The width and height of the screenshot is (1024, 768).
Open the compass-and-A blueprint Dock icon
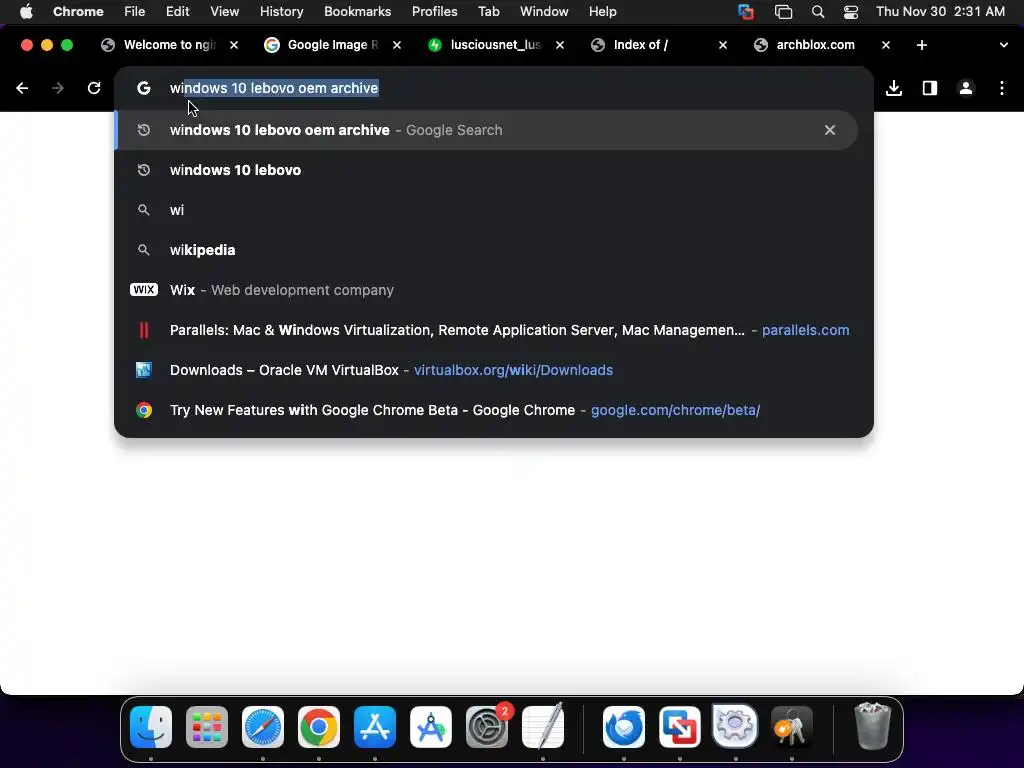tap(431, 727)
